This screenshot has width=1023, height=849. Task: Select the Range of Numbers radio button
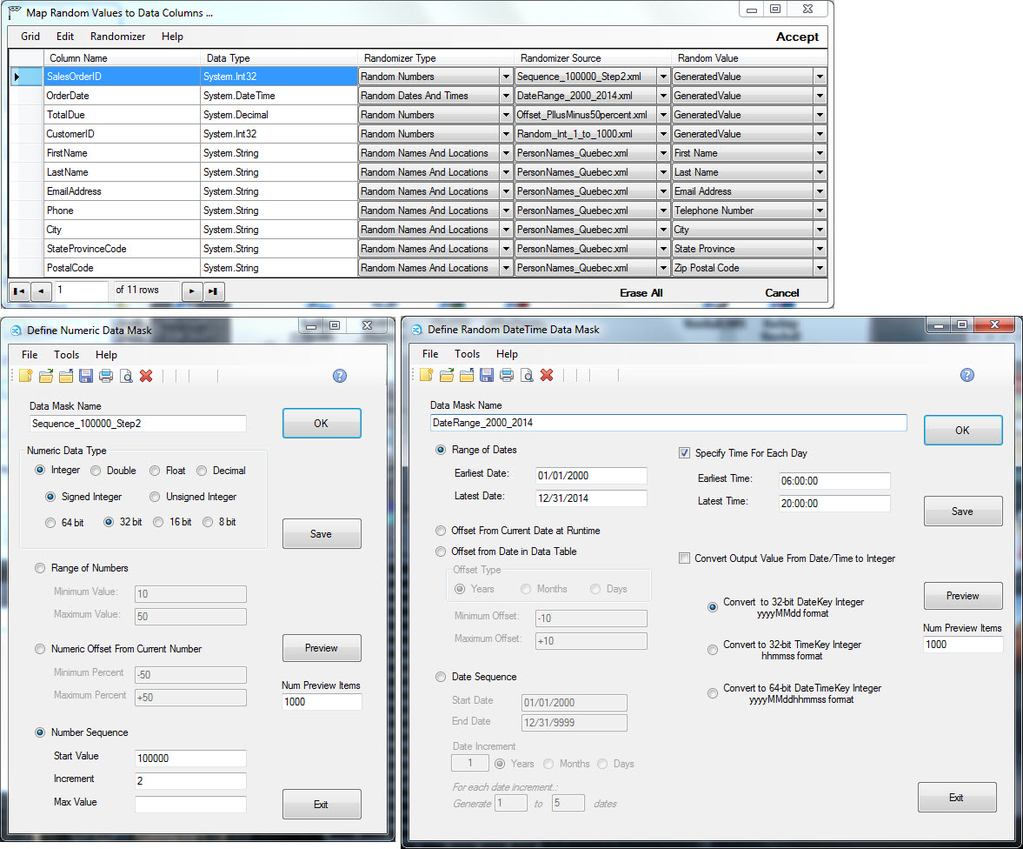click(41, 568)
